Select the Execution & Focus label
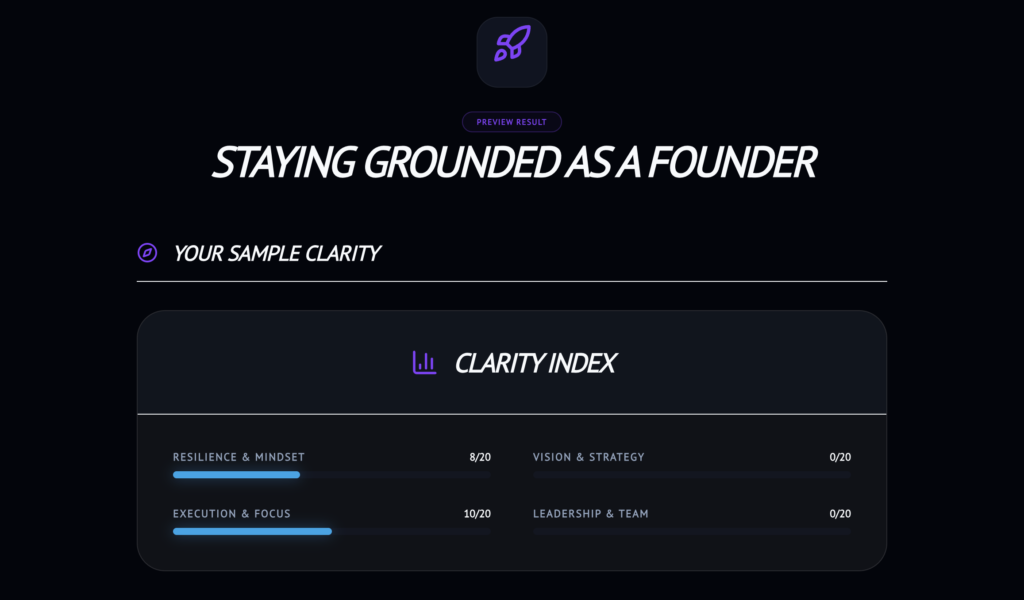Screen dimensions: 1024x600 231,514
